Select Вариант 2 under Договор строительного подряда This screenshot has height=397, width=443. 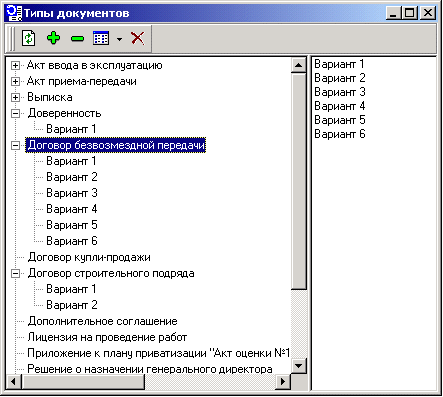coord(72,305)
